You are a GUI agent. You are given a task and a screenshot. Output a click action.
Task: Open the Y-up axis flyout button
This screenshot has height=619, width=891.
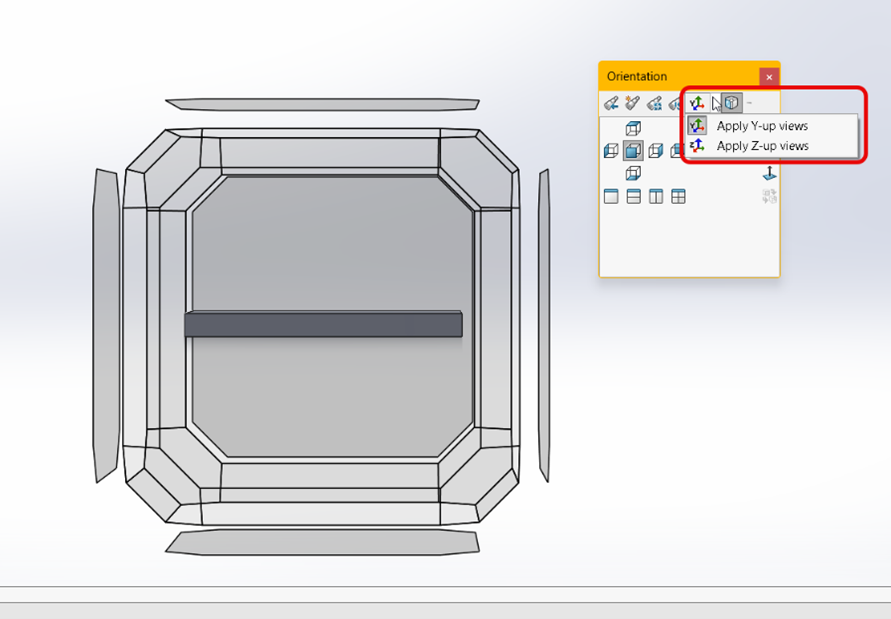pyautogui.click(x=697, y=103)
